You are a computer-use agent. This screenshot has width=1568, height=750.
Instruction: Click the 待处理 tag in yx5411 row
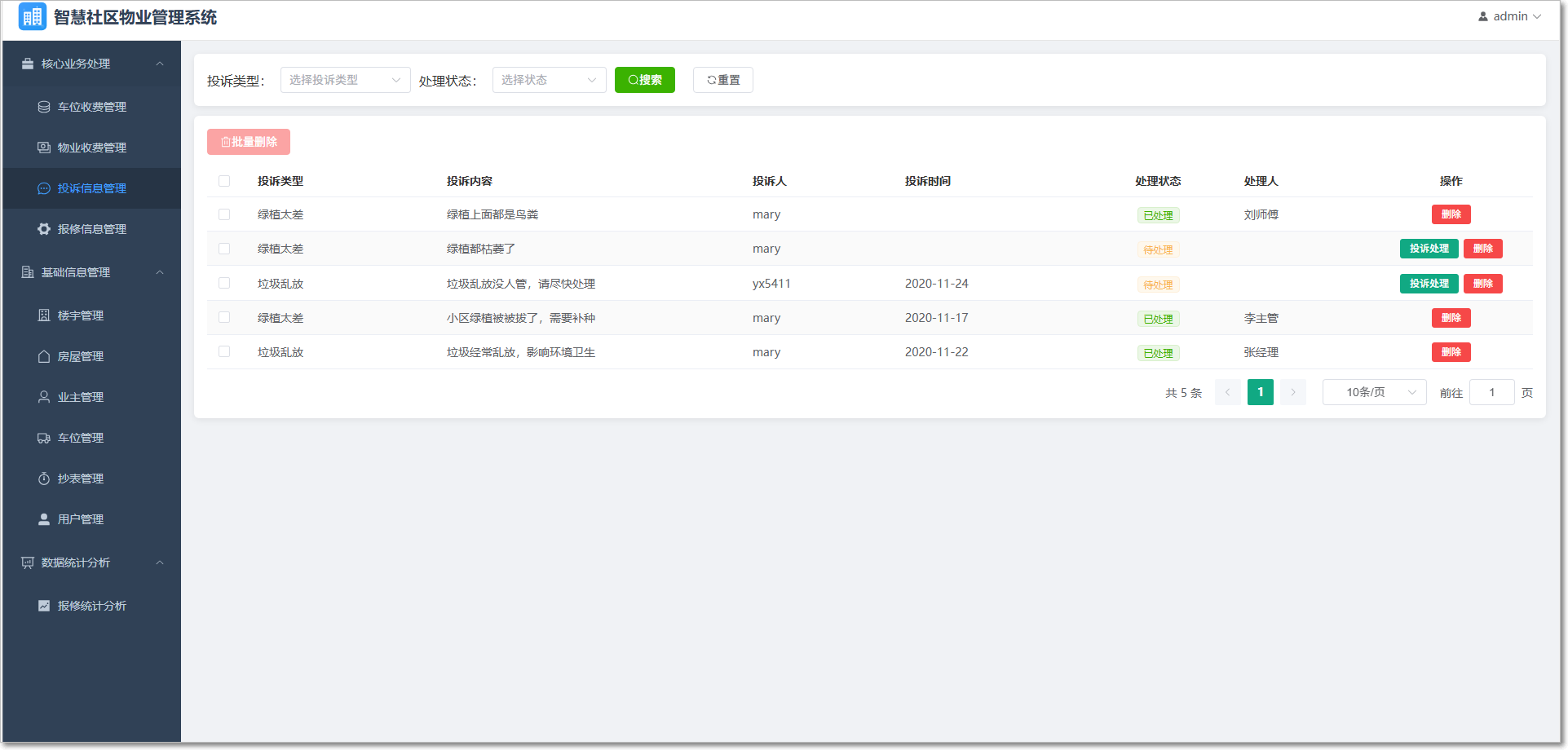click(x=1158, y=285)
